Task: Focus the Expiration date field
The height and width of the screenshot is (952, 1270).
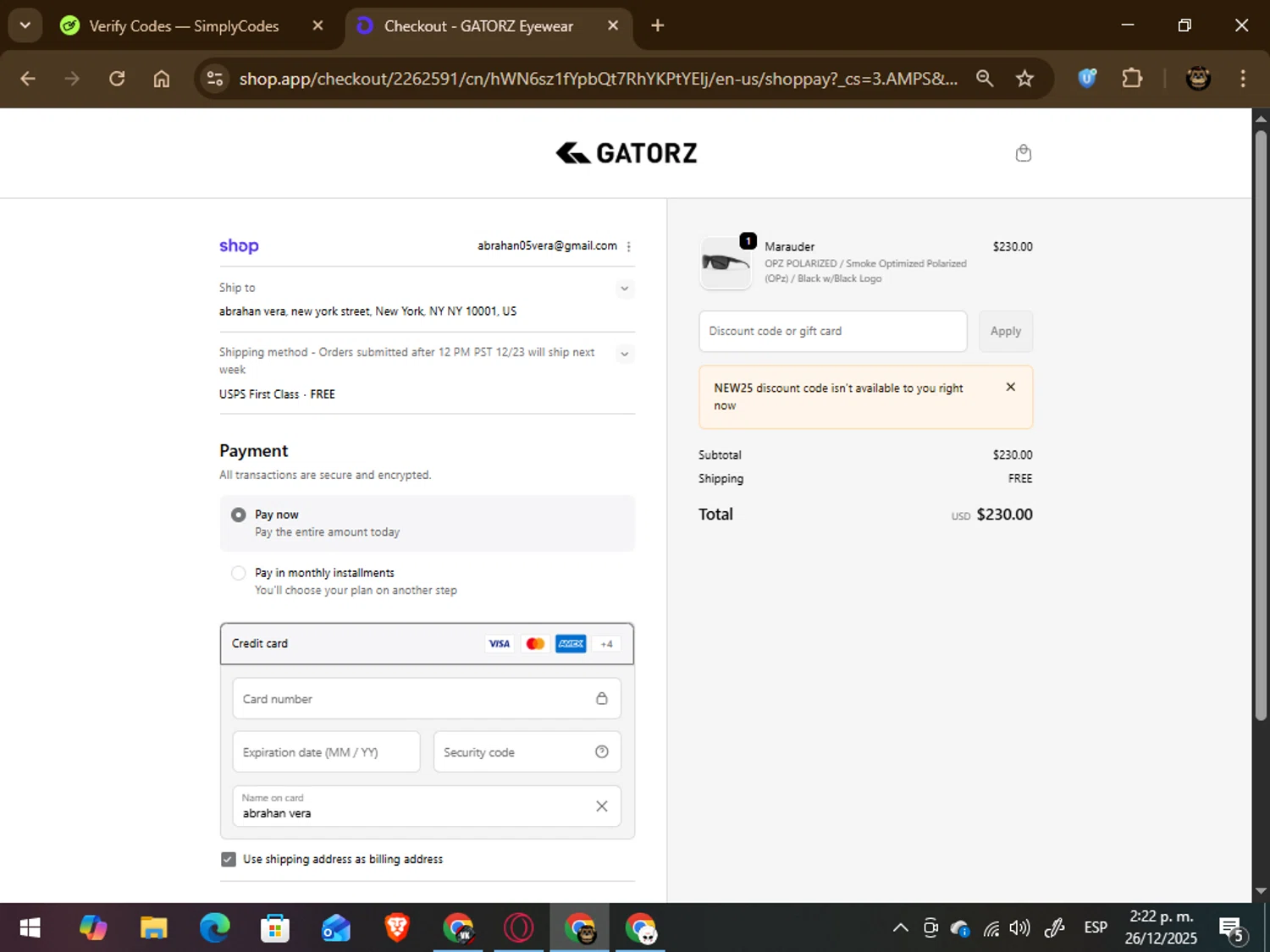Action: (x=326, y=751)
